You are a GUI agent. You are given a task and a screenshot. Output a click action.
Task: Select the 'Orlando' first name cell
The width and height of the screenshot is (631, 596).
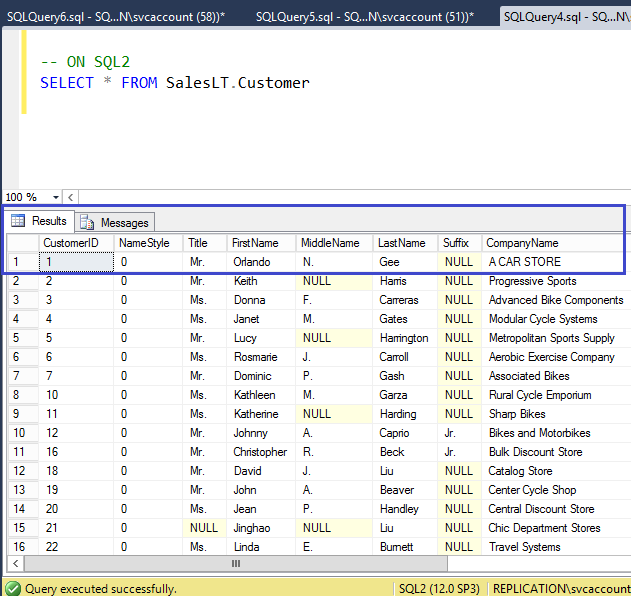coord(251,262)
